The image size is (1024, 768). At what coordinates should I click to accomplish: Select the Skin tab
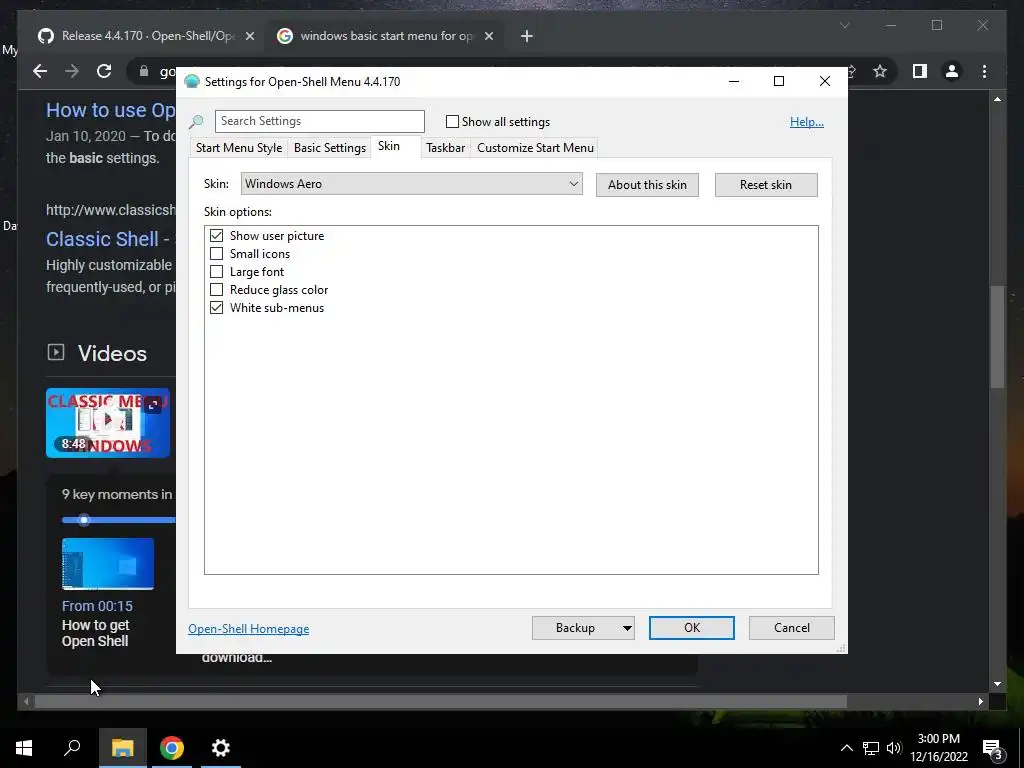[x=389, y=146]
